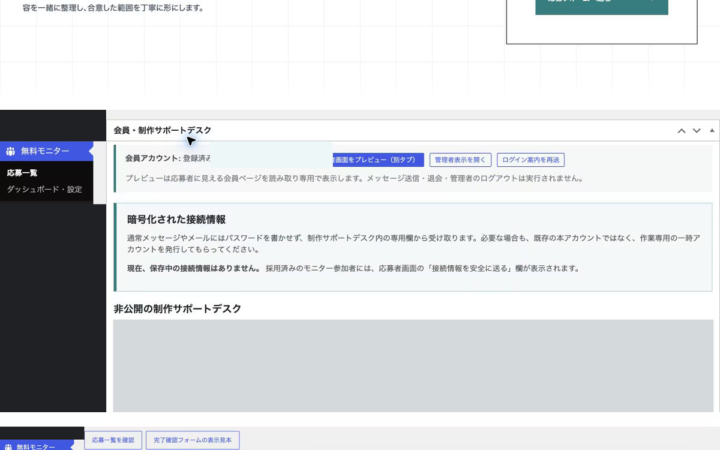Click 管理者表示を開く button
The height and width of the screenshot is (450, 720).
coord(460,160)
